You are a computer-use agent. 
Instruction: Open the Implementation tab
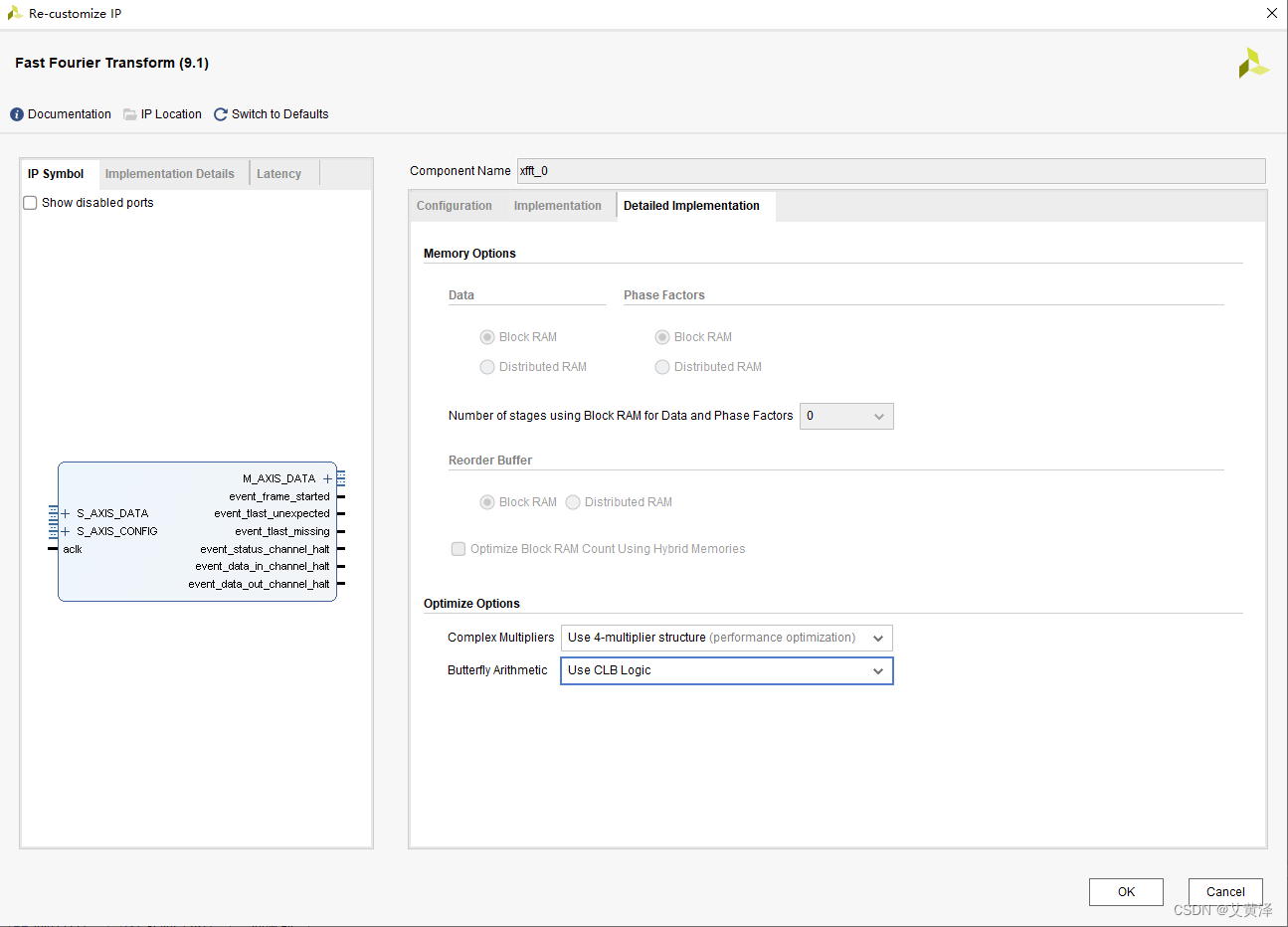click(558, 206)
